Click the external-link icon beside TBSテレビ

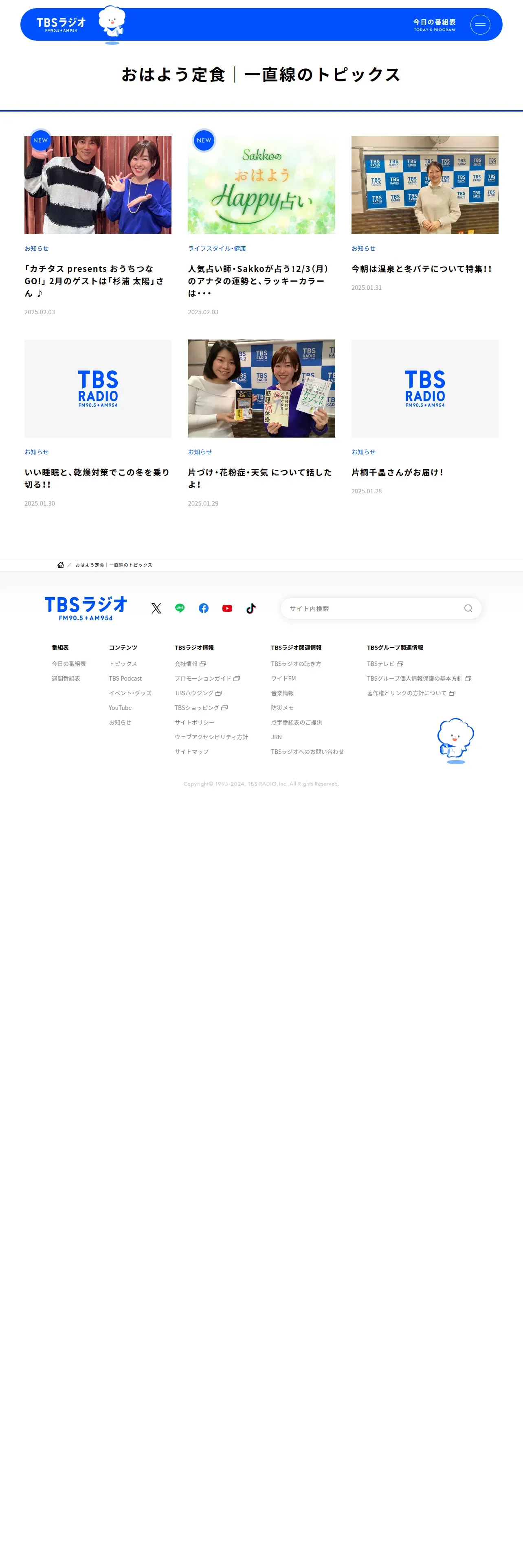click(x=400, y=664)
